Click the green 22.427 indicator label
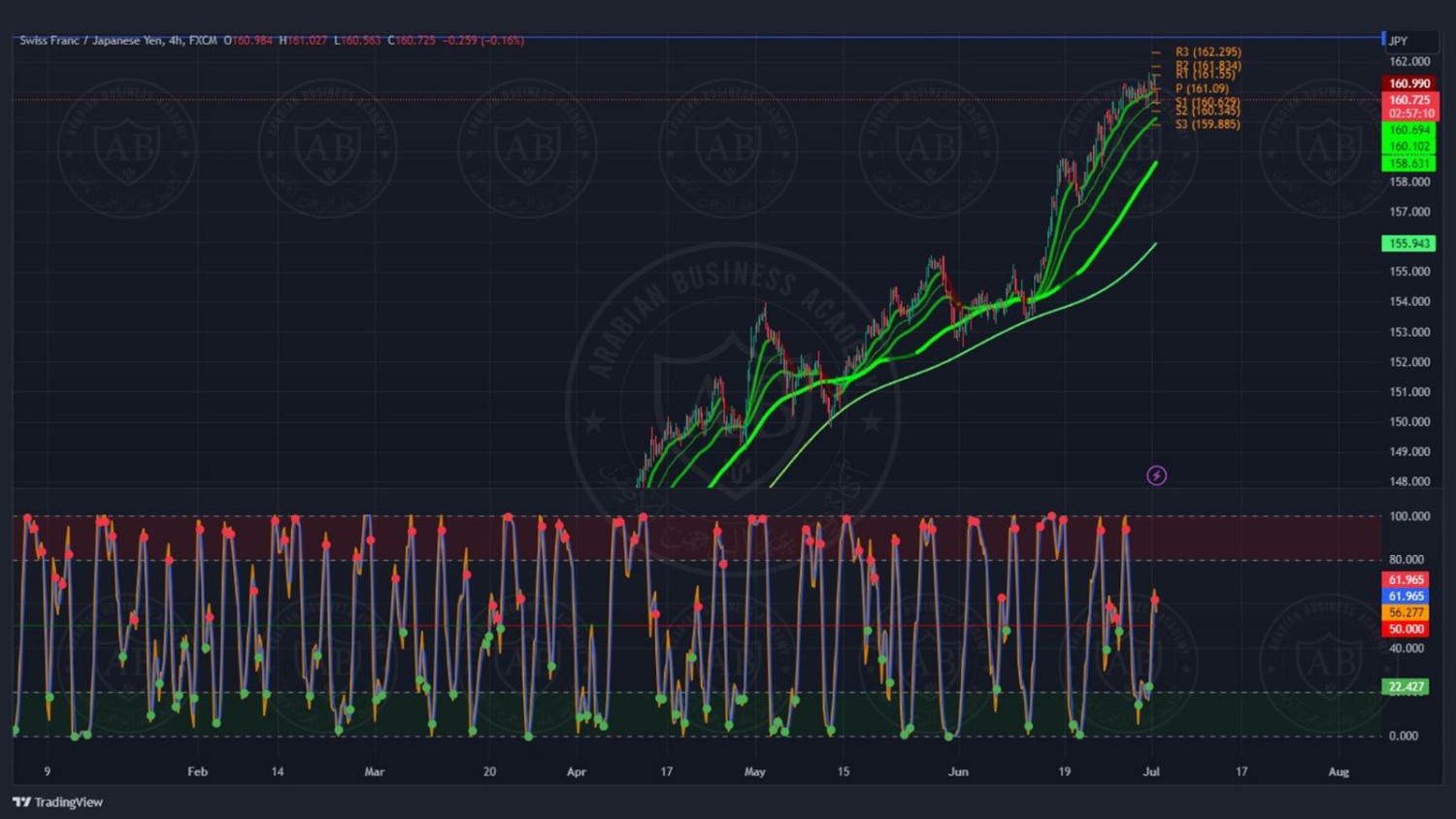This screenshot has width=1456, height=819. [1406, 687]
